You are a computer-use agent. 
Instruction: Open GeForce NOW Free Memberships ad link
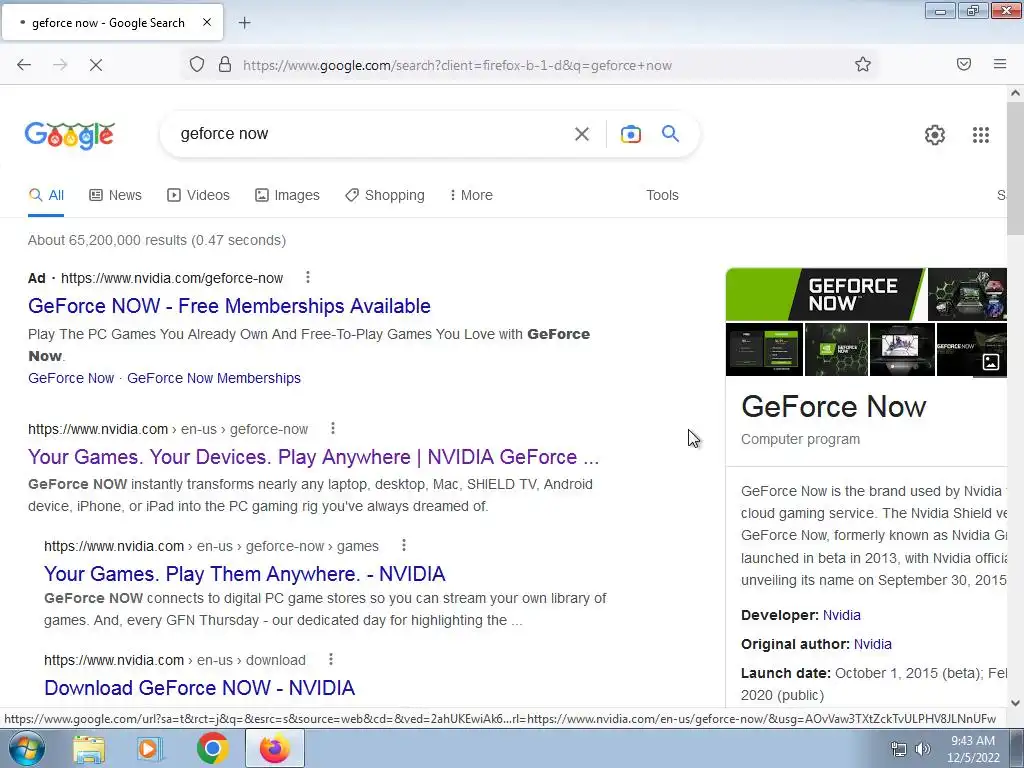click(229, 306)
